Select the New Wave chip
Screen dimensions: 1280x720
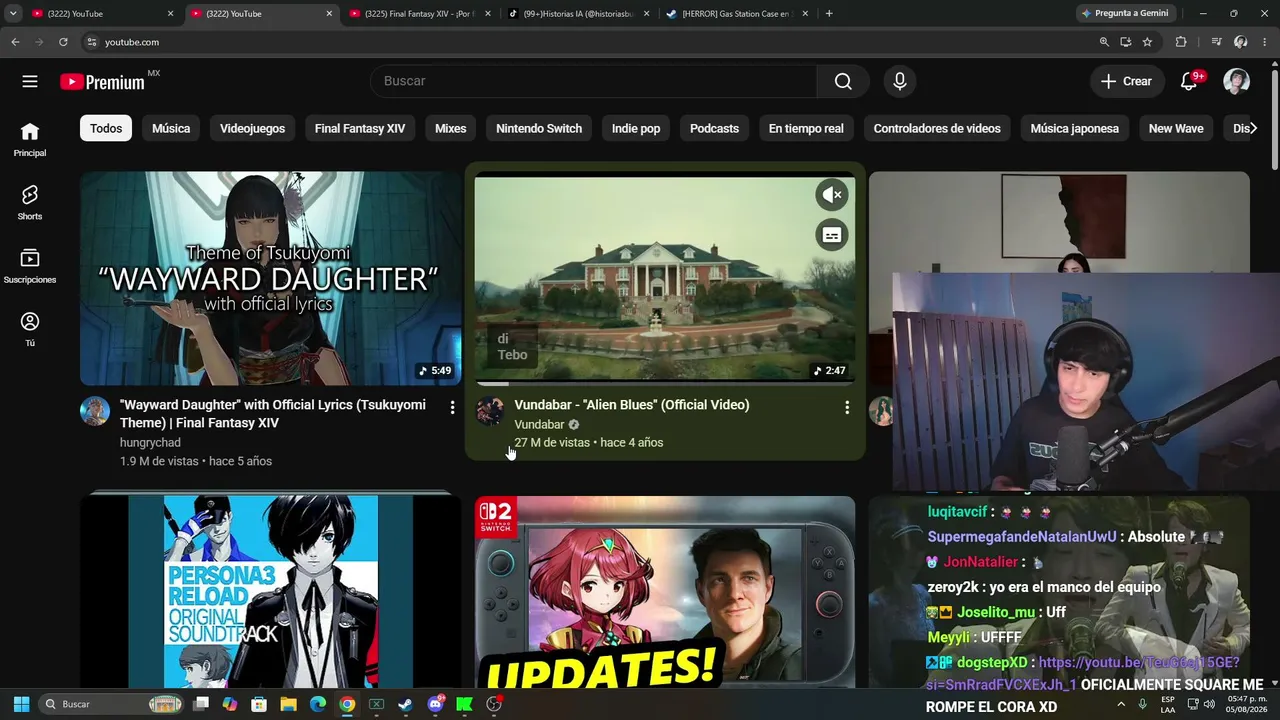(1176, 128)
